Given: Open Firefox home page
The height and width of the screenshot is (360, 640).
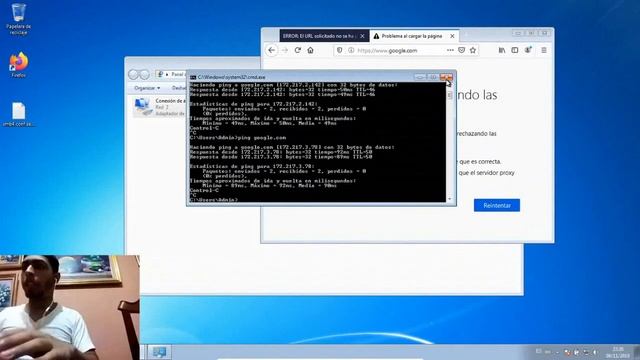Looking at the screenshot, I should 311,50.
